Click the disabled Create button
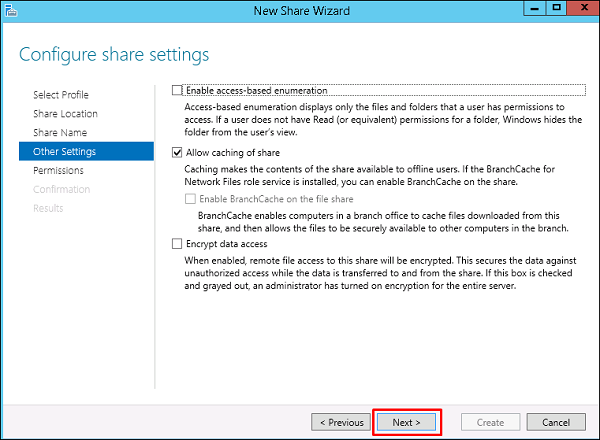The height and width of the screenshot is (440, 600). 488,422
